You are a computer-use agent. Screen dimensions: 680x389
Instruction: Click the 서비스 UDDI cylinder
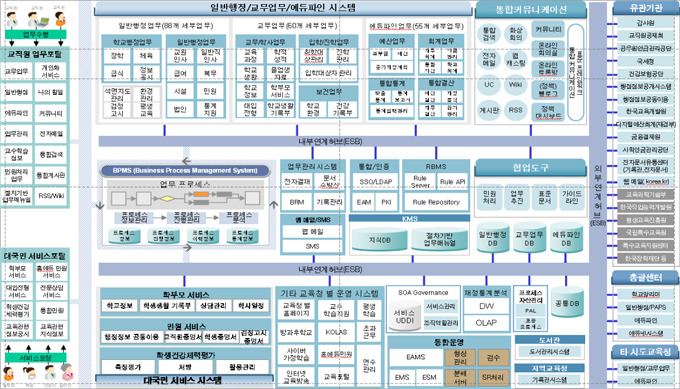[x=404, y=316]
